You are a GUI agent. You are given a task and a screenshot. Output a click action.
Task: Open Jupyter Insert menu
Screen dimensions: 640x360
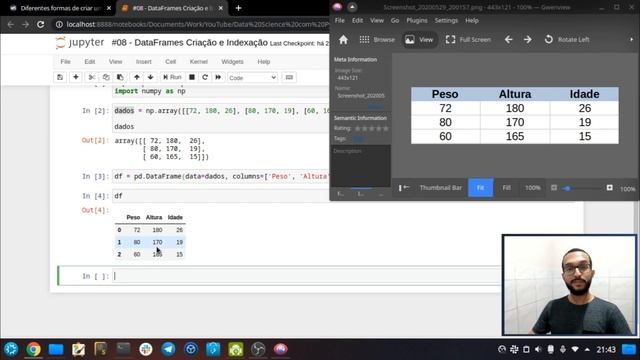point(143,62)
